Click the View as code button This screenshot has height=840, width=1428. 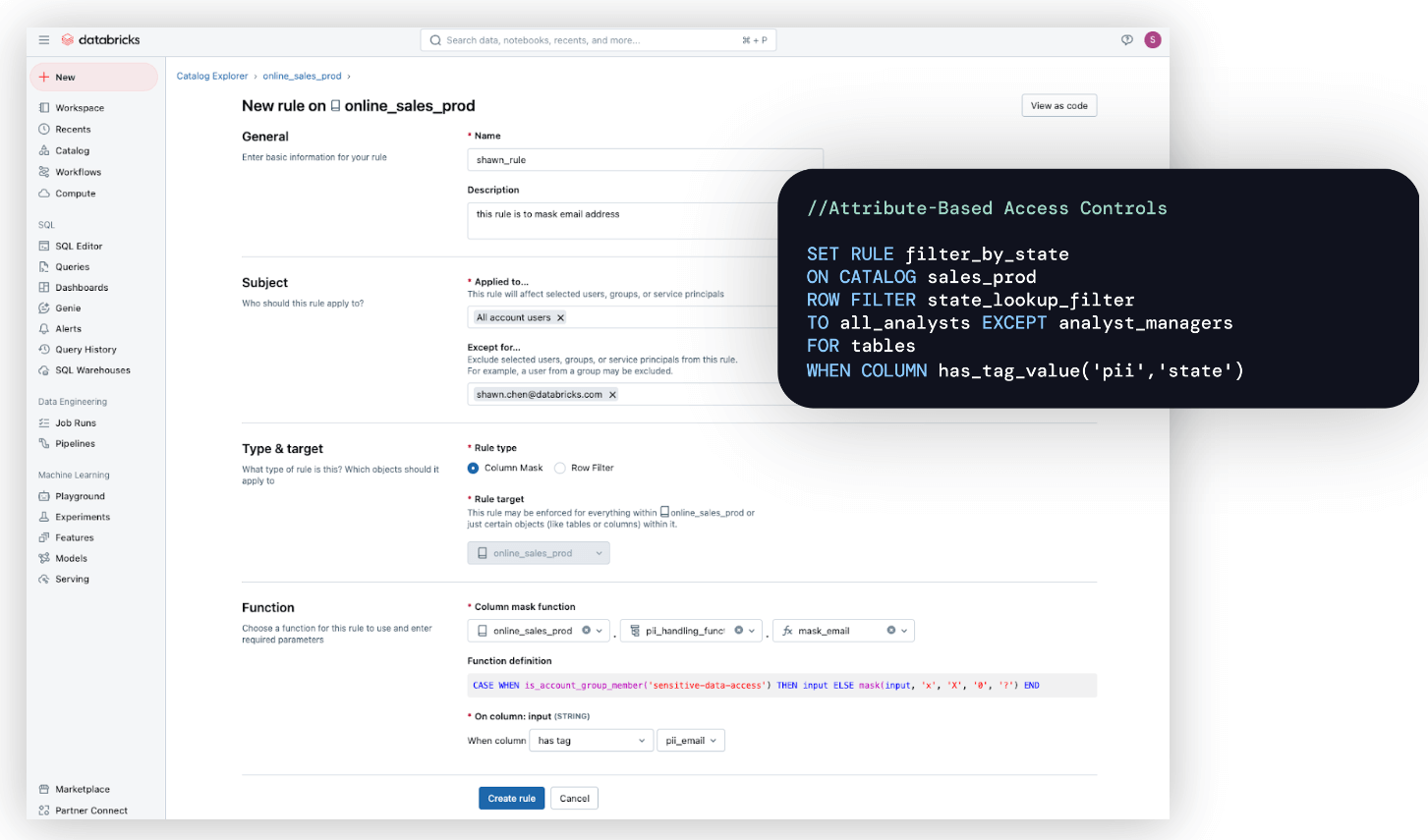1058,105
